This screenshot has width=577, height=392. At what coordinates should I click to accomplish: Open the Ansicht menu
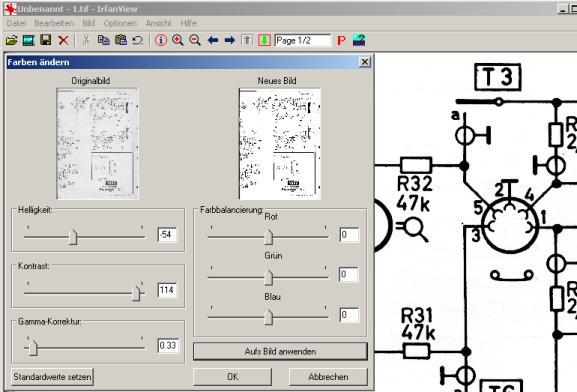[x=158, y=23]
